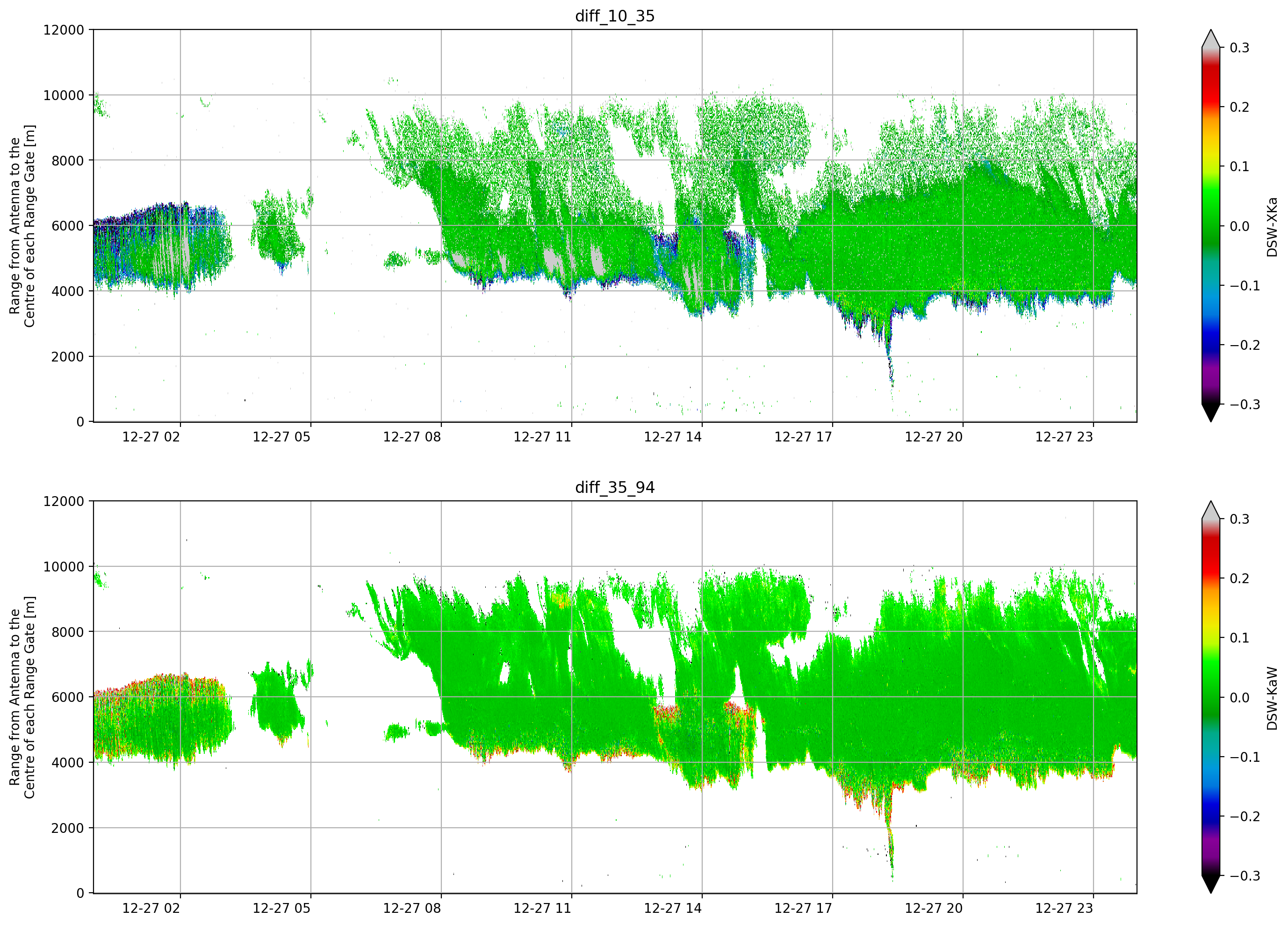1288x925 pixels.
Task: Click the 0.3 tick on the DSW-XKa colorbar
Action: pyautogui.click(x=1239, y=48)
